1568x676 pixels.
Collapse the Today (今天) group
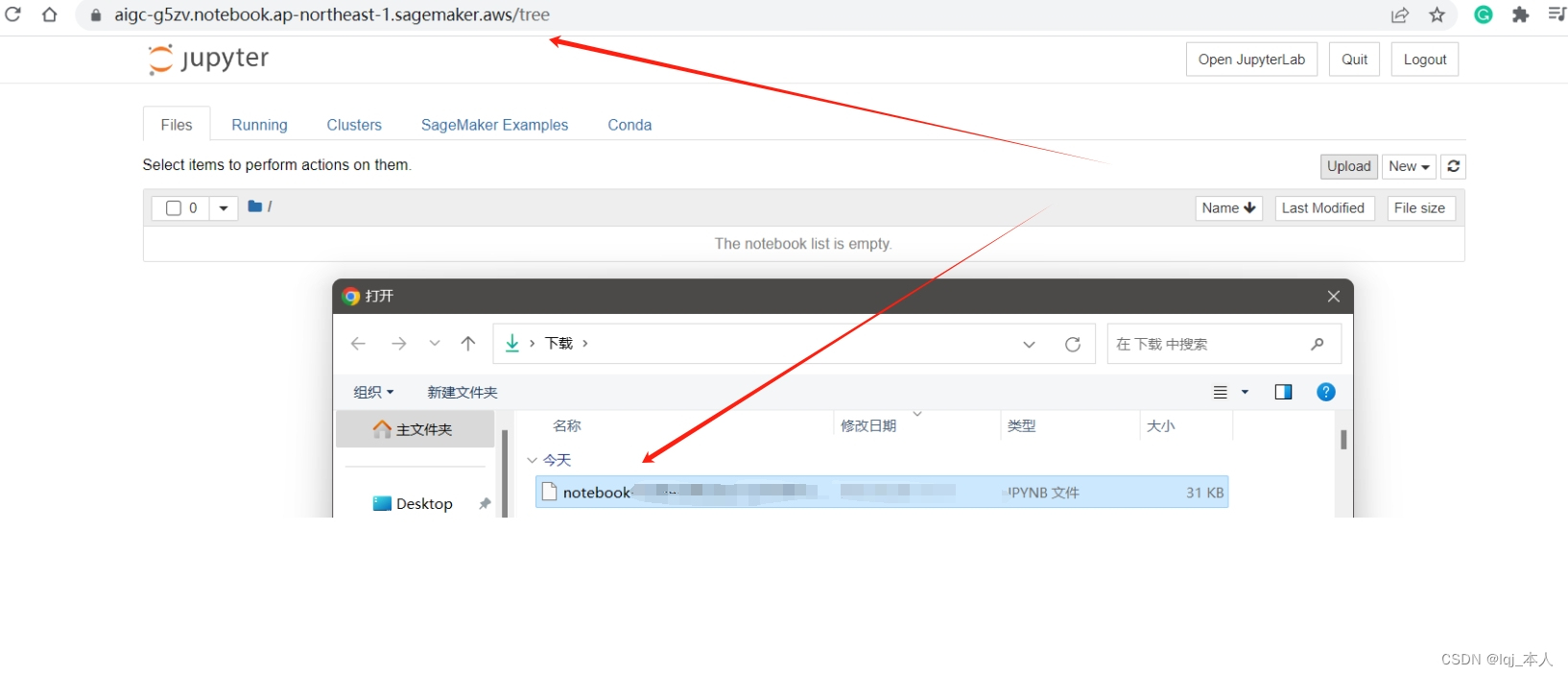[533, 460]
